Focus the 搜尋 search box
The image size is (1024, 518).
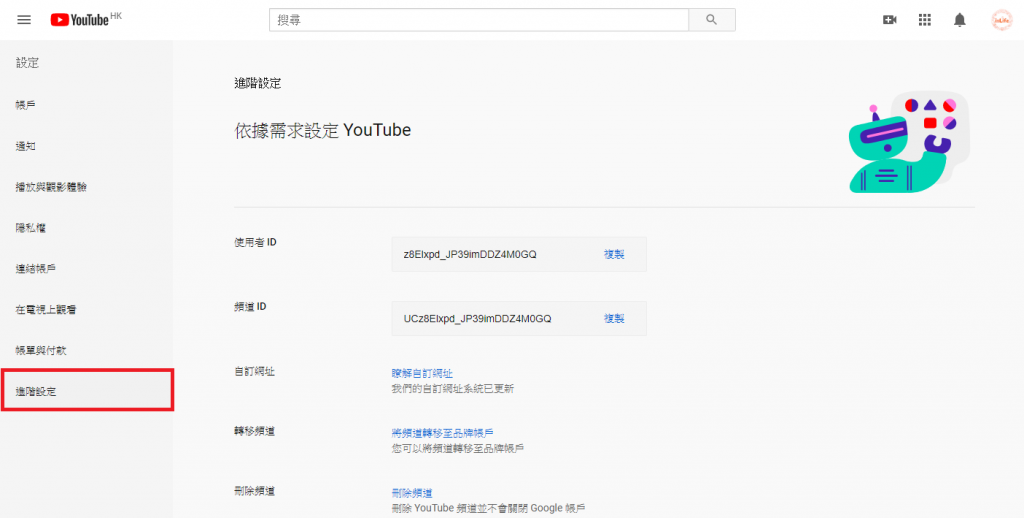(479, 20)
